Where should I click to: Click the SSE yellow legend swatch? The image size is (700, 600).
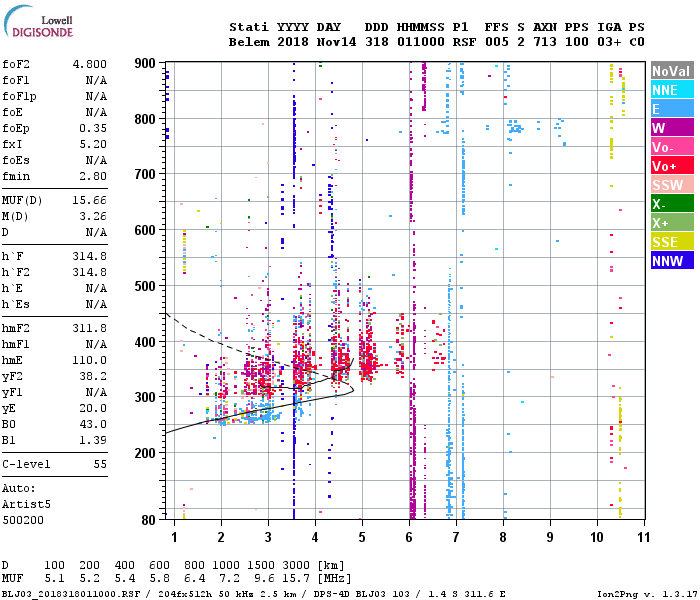pyautogui.click(x=672, y=242)
